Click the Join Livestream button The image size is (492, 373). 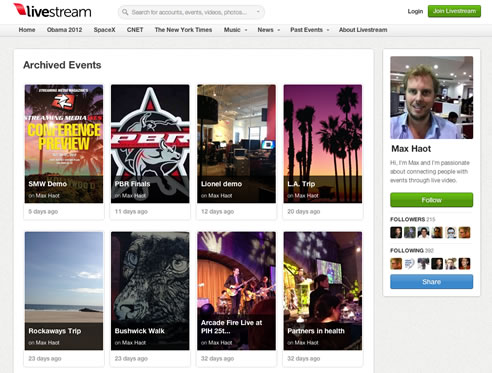click(454, 11)
